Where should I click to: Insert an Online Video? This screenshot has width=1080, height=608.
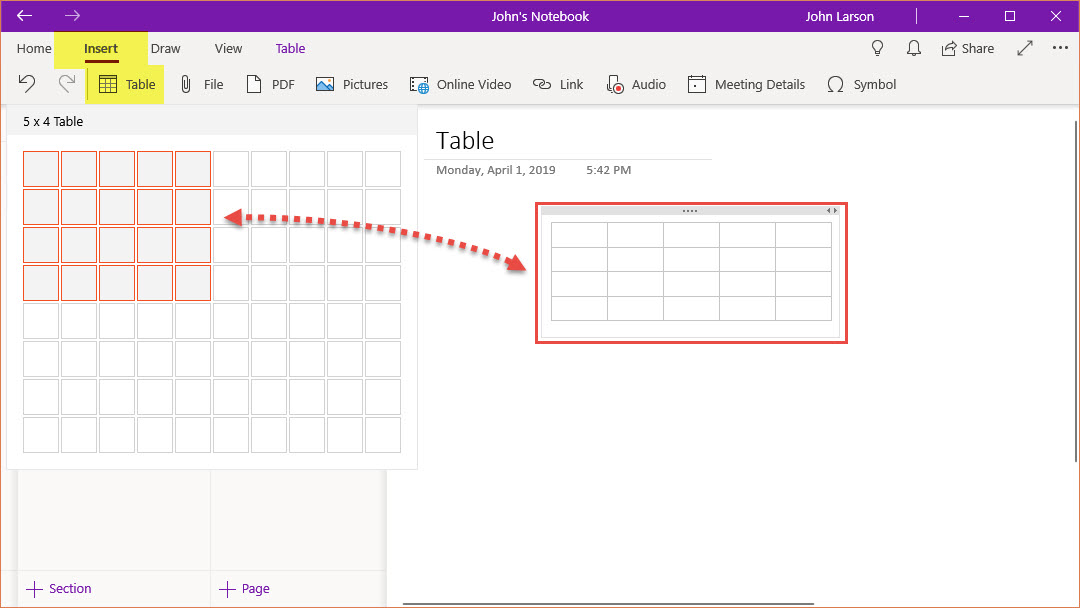(x=460, y=84)
